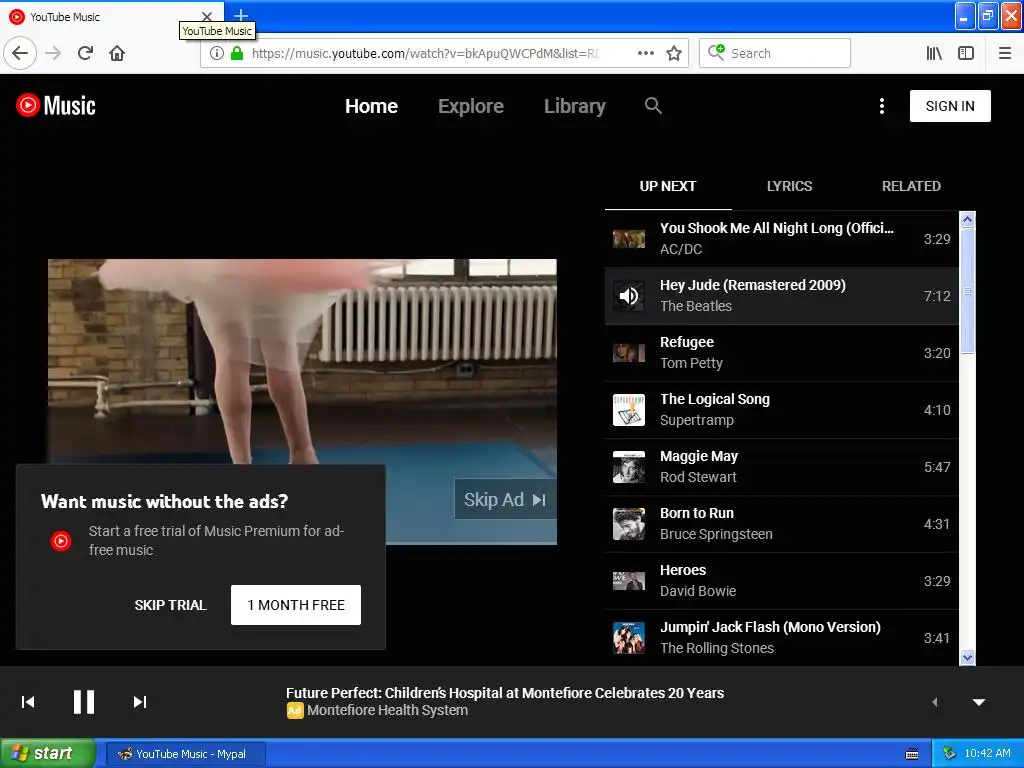This screenshot has width=1024, height=768.
Task: Open the browser library icon
Action: pyautogui.click(x=934, y=53)
